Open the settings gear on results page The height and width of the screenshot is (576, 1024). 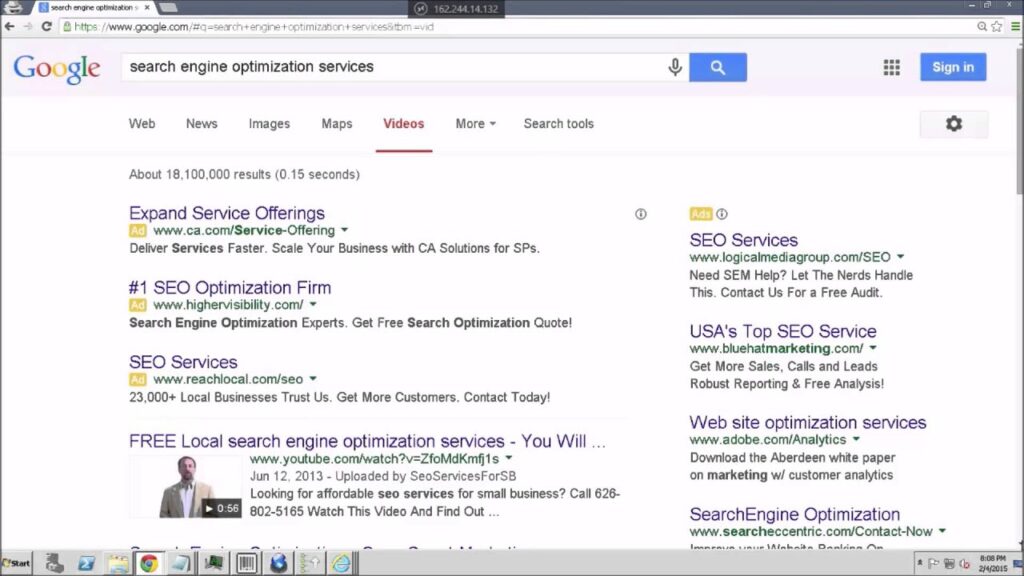click(x=953, y=124)
